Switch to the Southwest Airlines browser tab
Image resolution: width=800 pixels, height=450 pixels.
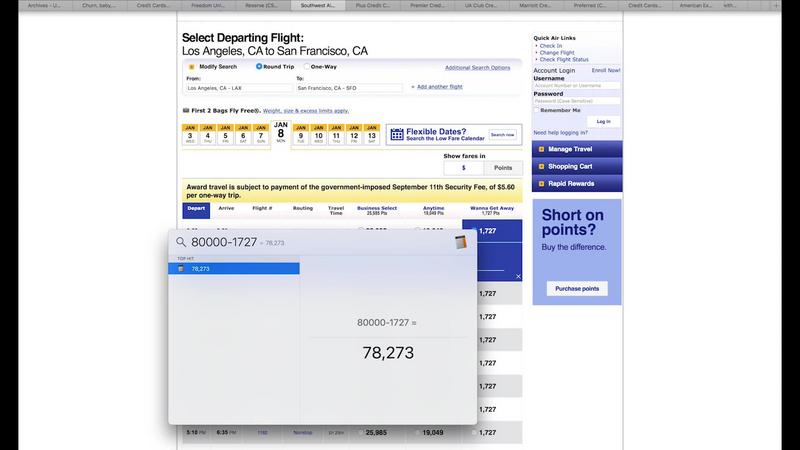pyautogui.click(x=318, y=5)
